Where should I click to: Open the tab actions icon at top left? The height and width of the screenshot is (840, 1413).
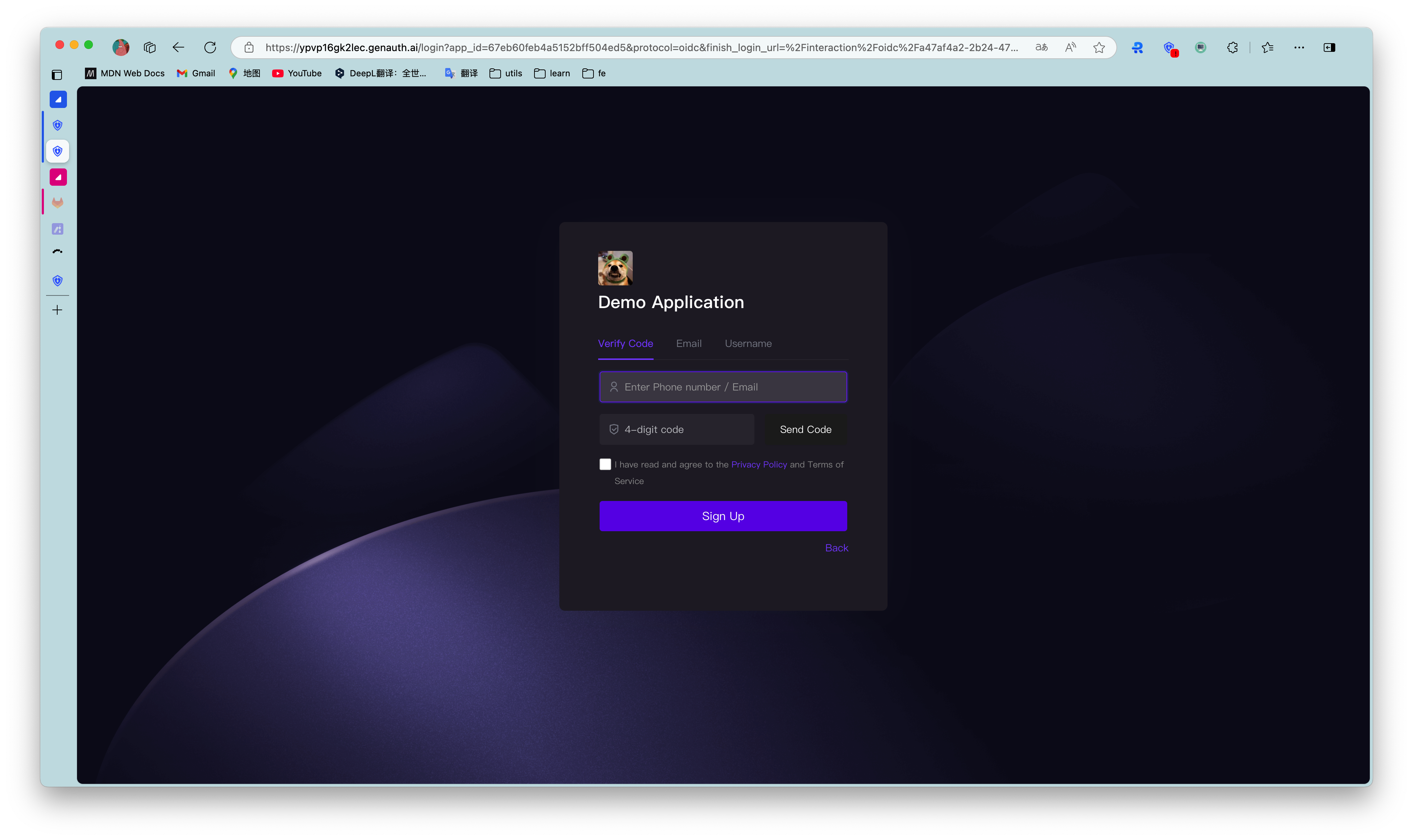[57, 74]
